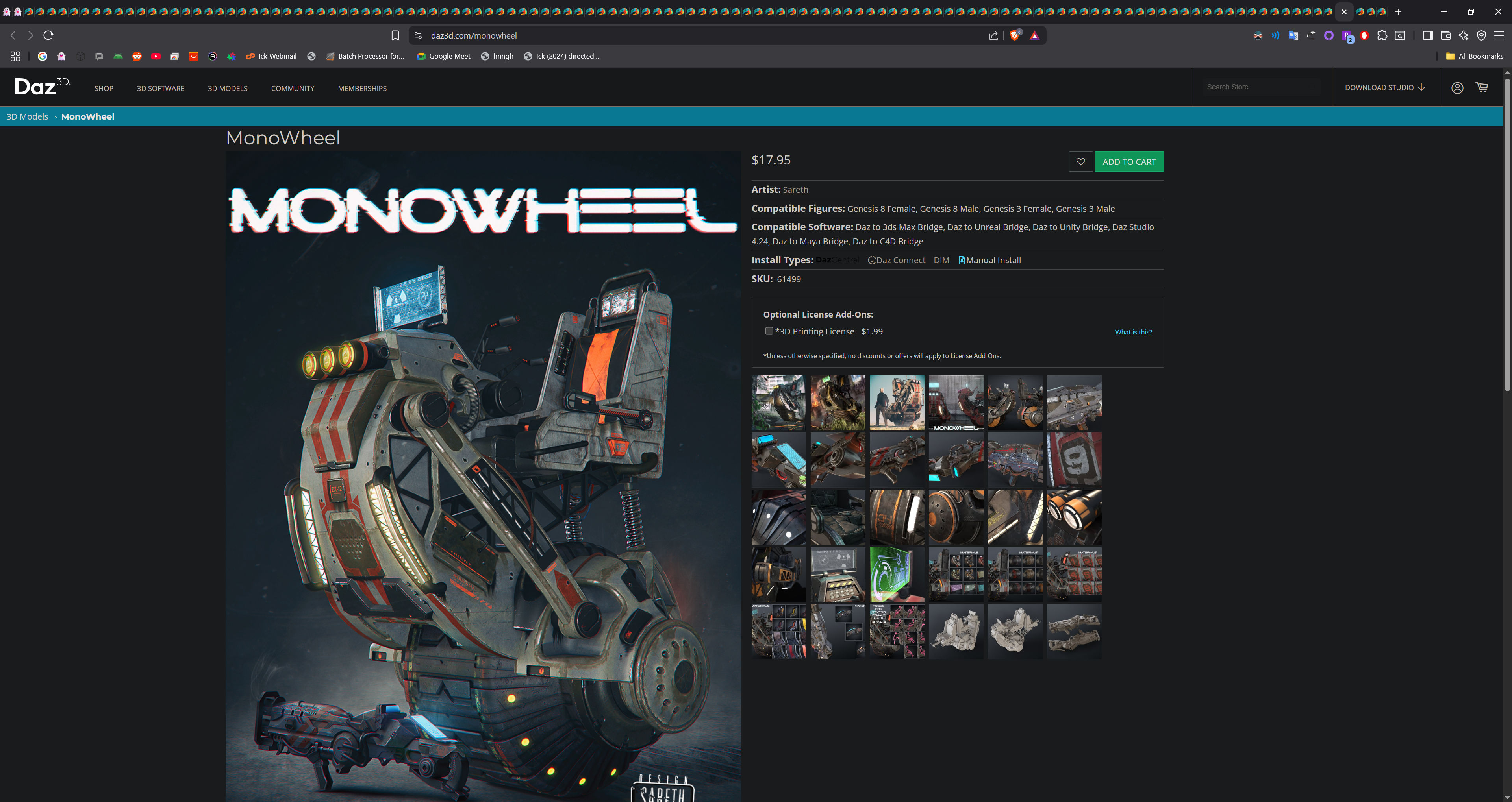Click the address bar URL daz3d.com/monowheel
Image resolution: width=1512 pixels, height=802 pixels.
pos(474,36)
